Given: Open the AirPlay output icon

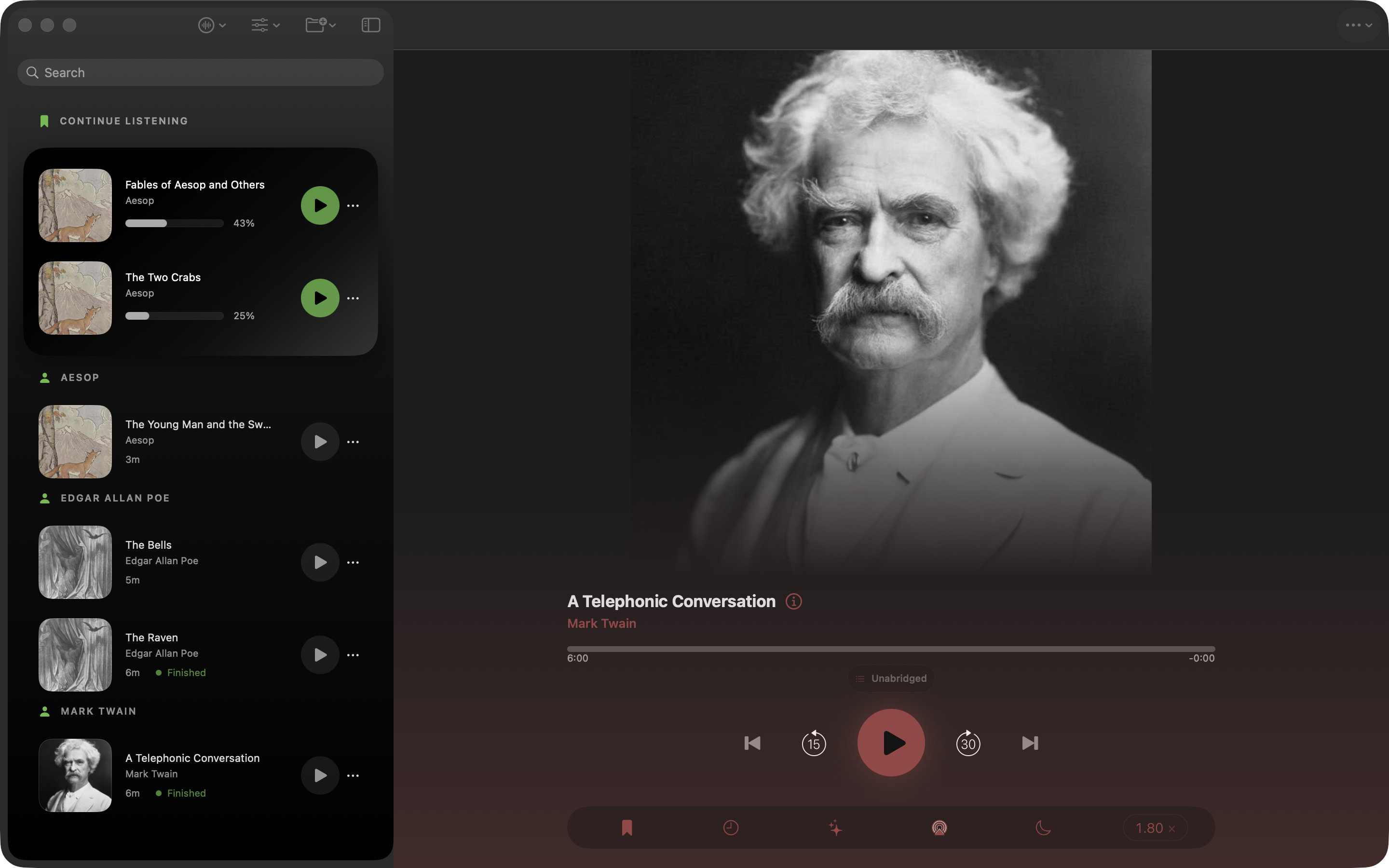Looking at the screenshot, I should pos(939,827).
